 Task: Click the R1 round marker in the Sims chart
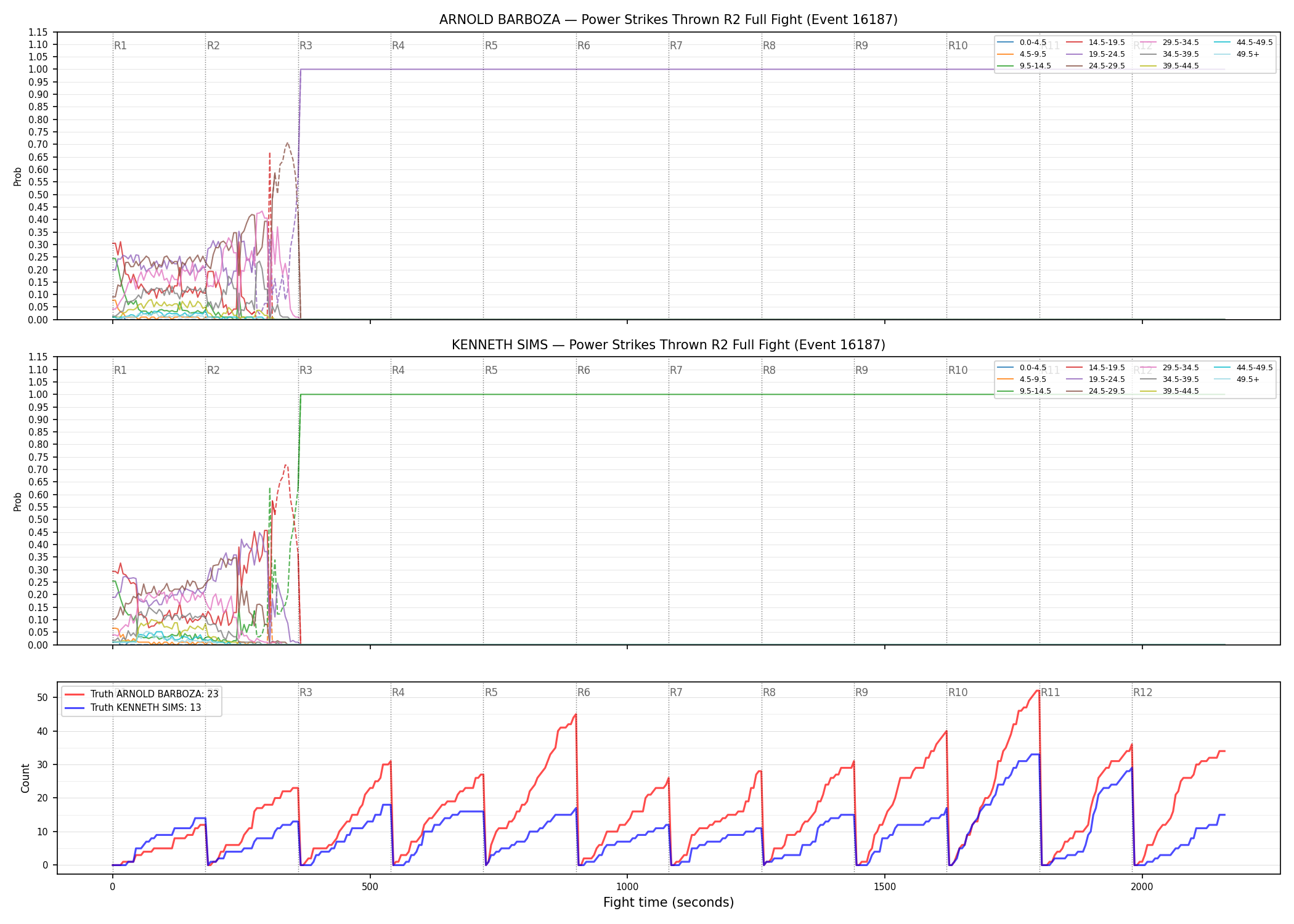120,370
